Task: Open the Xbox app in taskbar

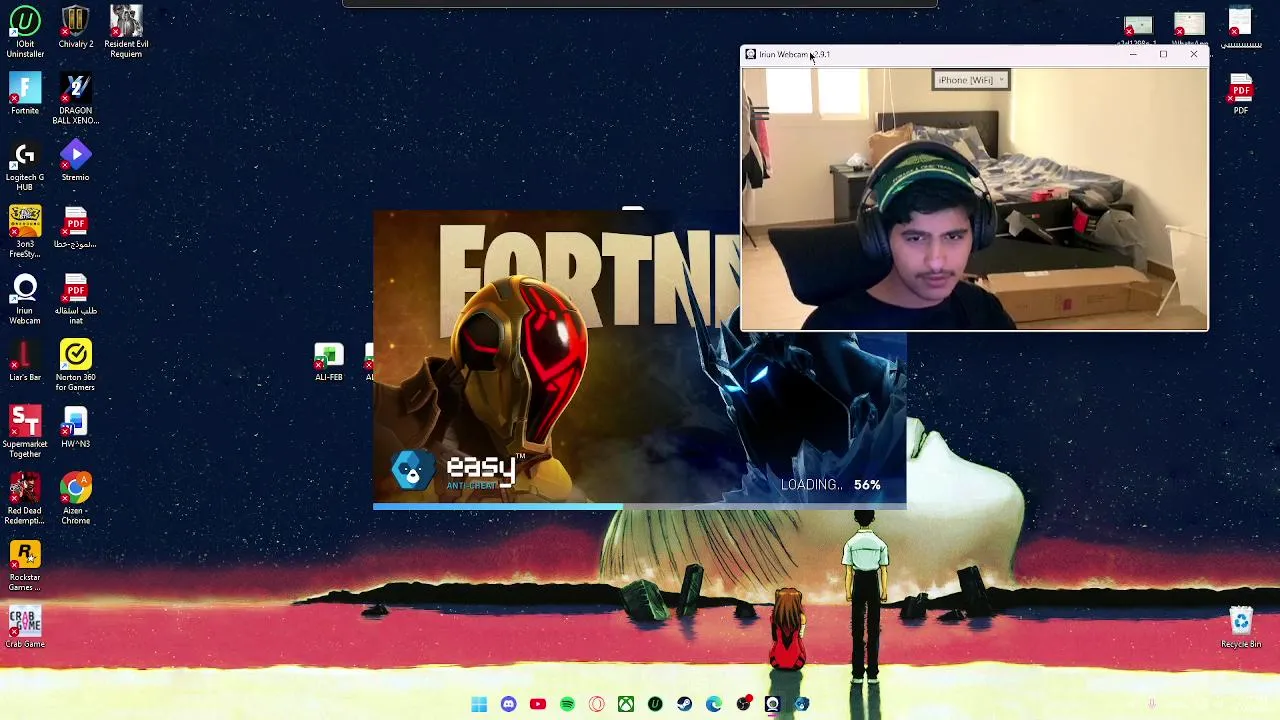Action: [x=625, y=704]
